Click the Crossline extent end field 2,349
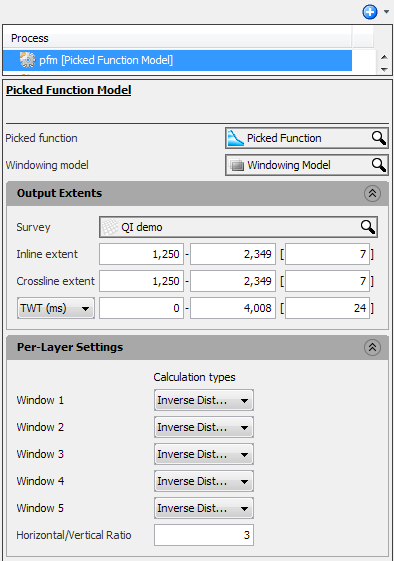The height and width of the screenshot is (561, 394). [x=233, y=281]
